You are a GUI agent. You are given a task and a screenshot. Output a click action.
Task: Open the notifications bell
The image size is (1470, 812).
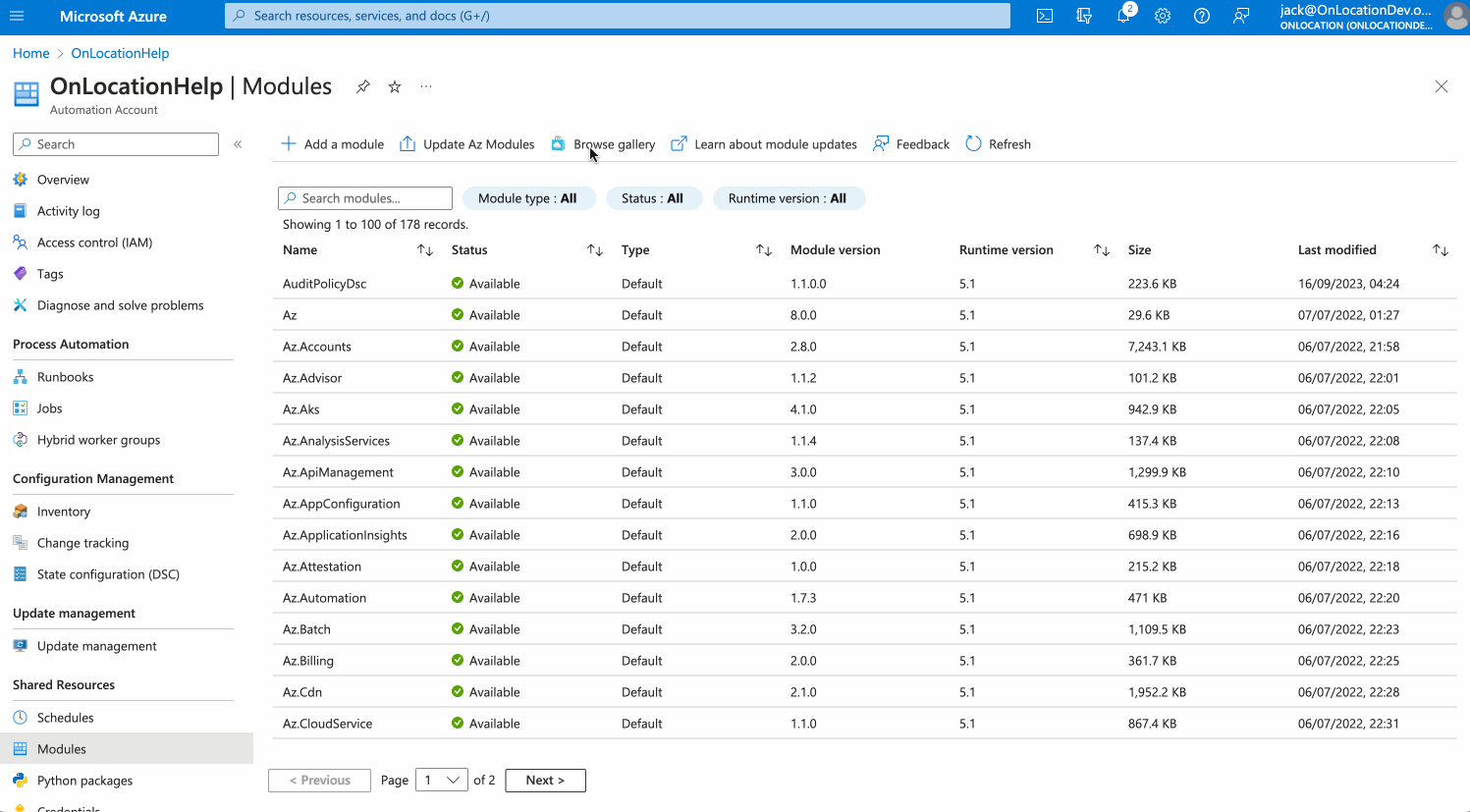pyautogui.click(x=1123, y=16)
